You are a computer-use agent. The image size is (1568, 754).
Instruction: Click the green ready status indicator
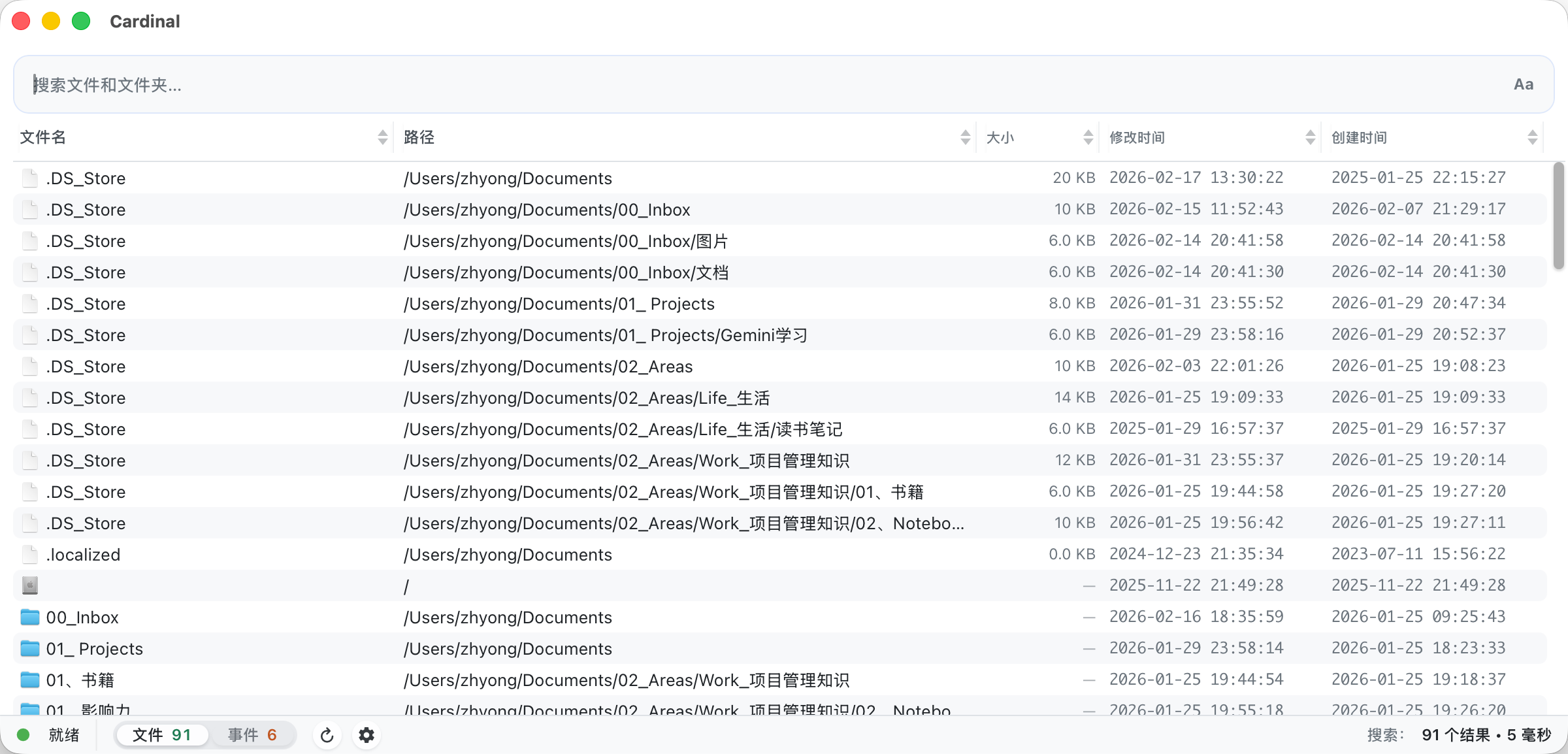pyautogui.click(x=24, y=735)
